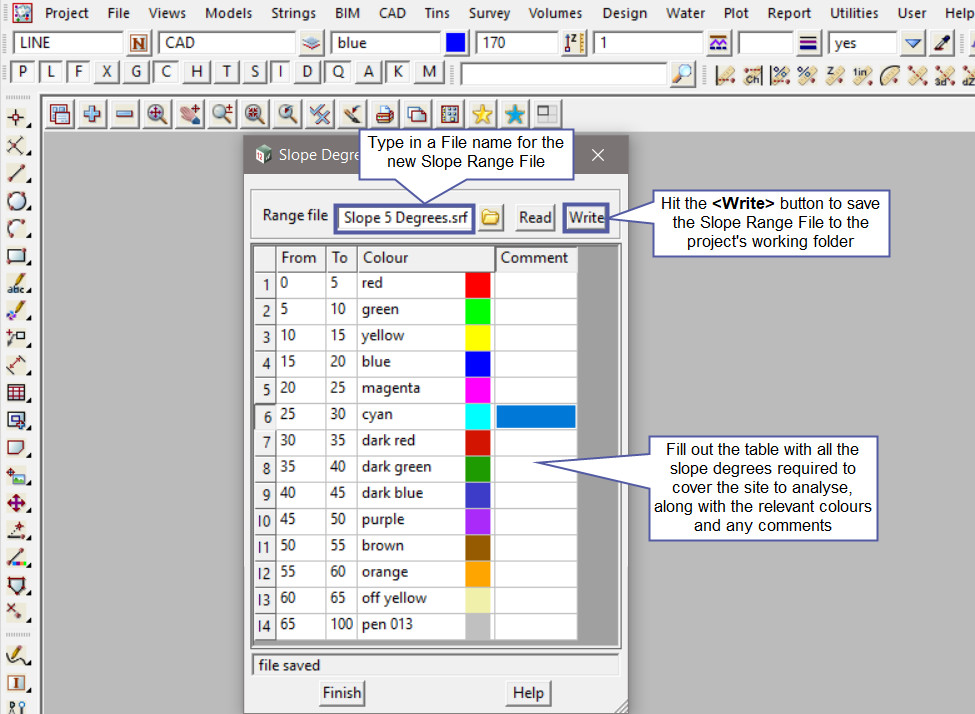This screenshot has width=975, height=714.
Task: Open the Survey menu
Action: pyautogui.click(x=489, y=13)
